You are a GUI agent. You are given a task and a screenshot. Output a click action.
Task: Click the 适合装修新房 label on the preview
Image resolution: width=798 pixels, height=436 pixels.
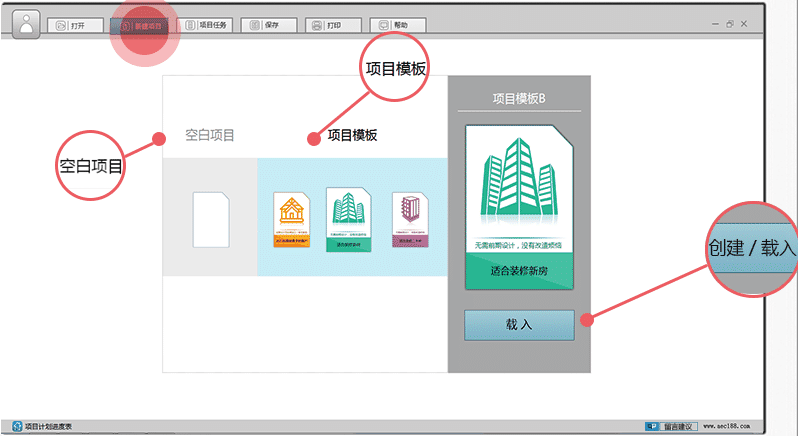(518, 270)
